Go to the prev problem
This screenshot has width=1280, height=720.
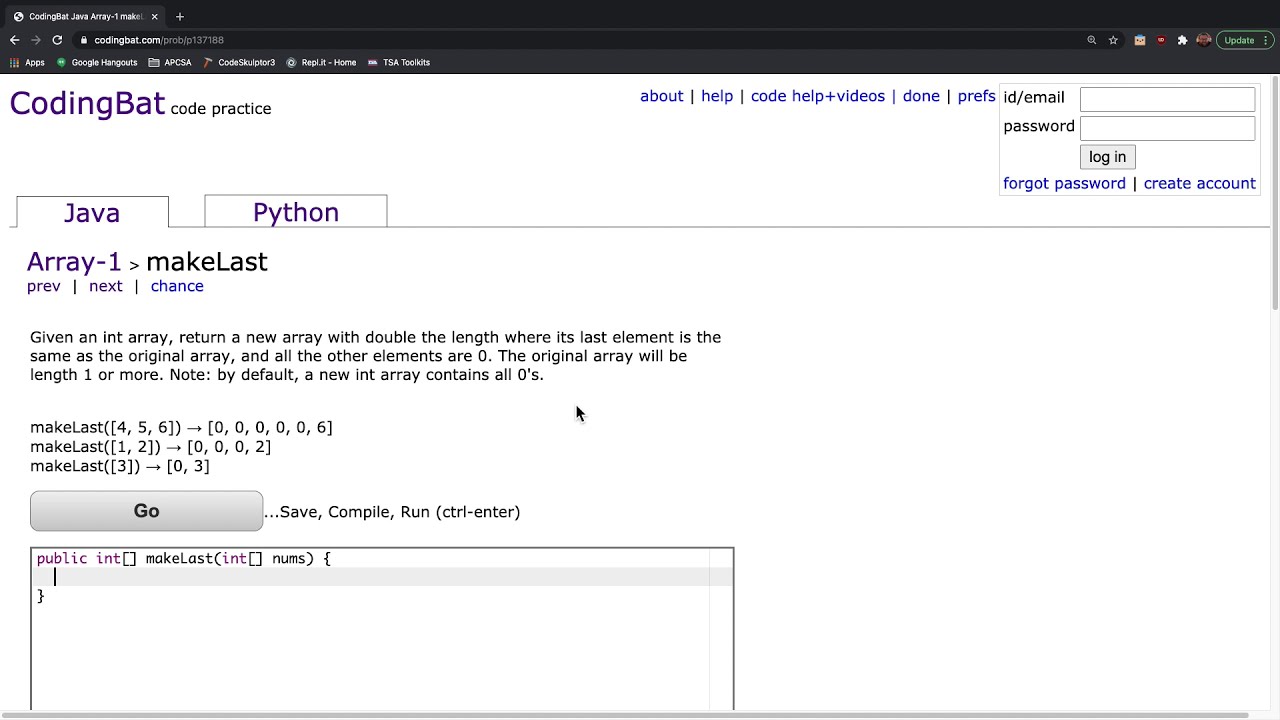click(x=44, y=286)
